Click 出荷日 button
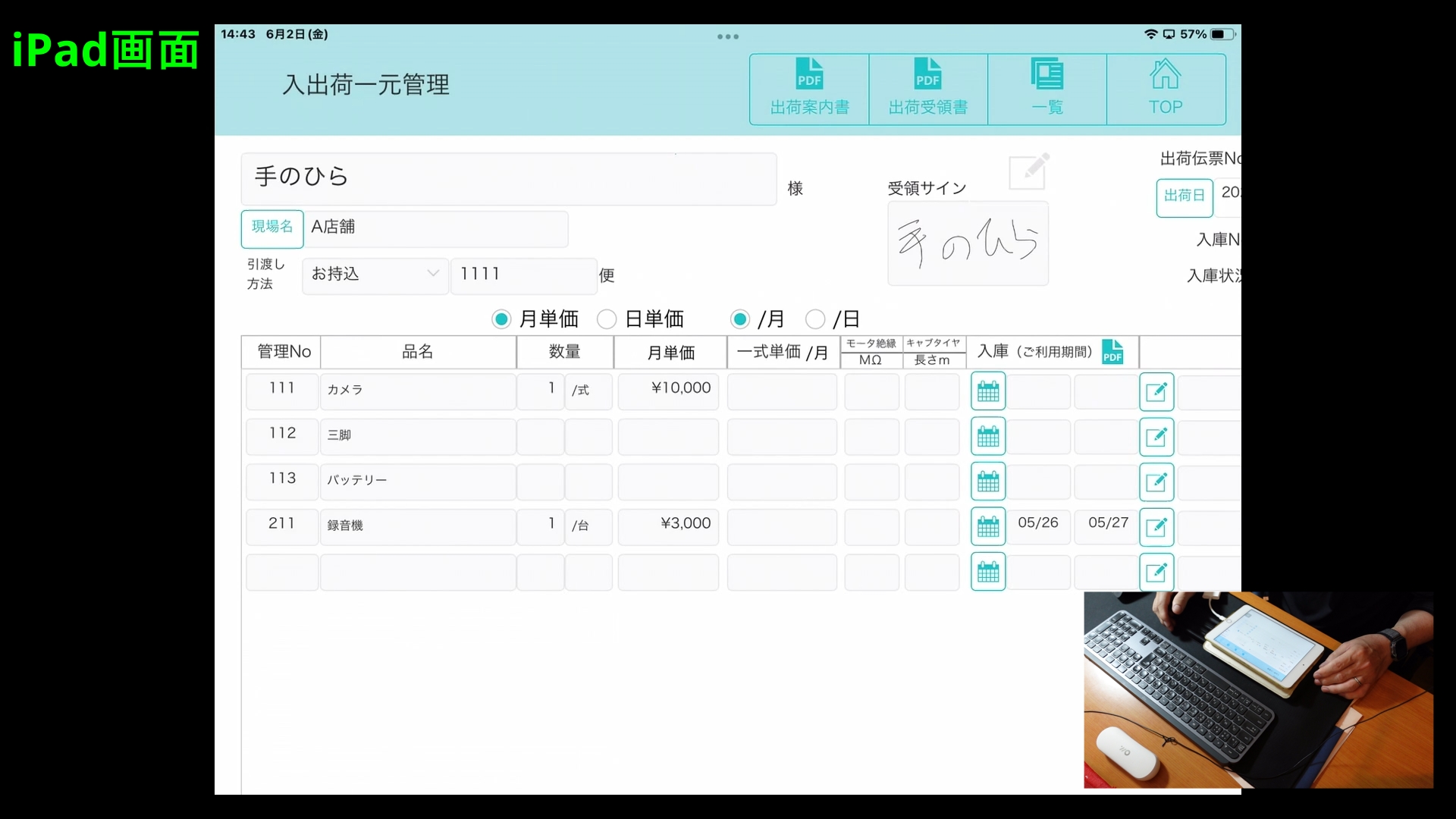Image resolution: width=1456 pixels, height=819 pixels. pyautogui.click(x=1184, y=197)
